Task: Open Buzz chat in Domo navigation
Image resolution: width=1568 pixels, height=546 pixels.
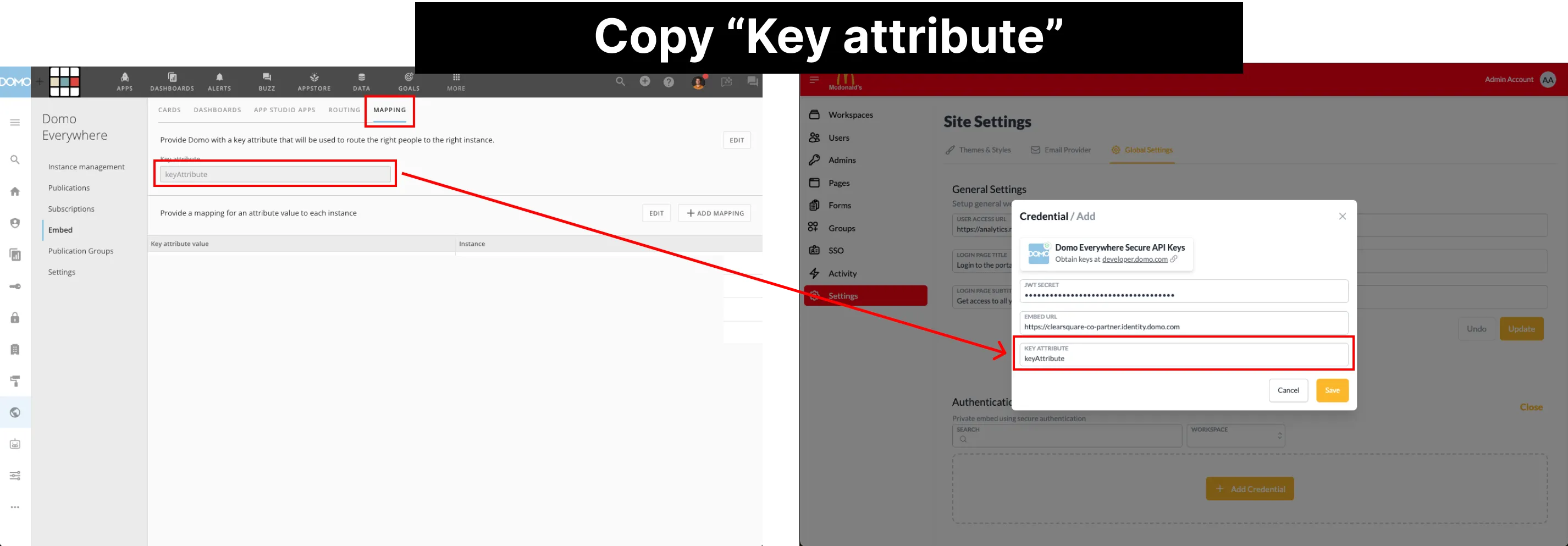Action: point(267,81)
